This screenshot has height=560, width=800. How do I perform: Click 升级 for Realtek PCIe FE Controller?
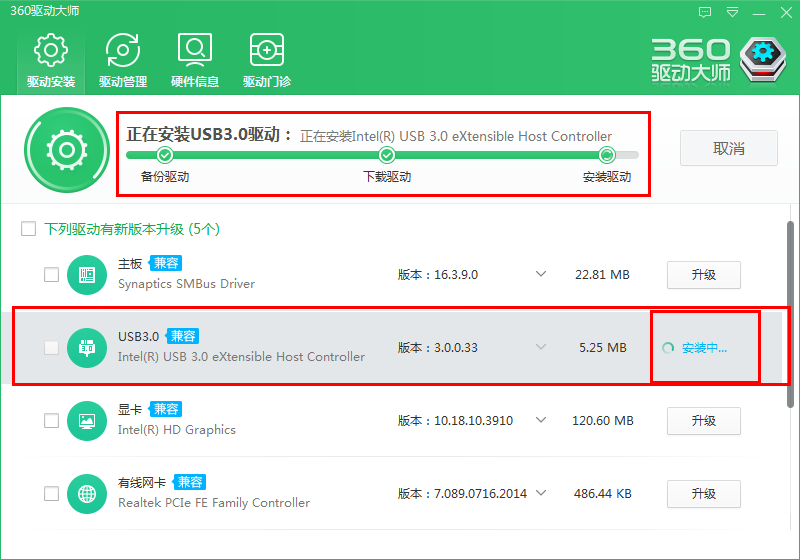pos(704,494)
